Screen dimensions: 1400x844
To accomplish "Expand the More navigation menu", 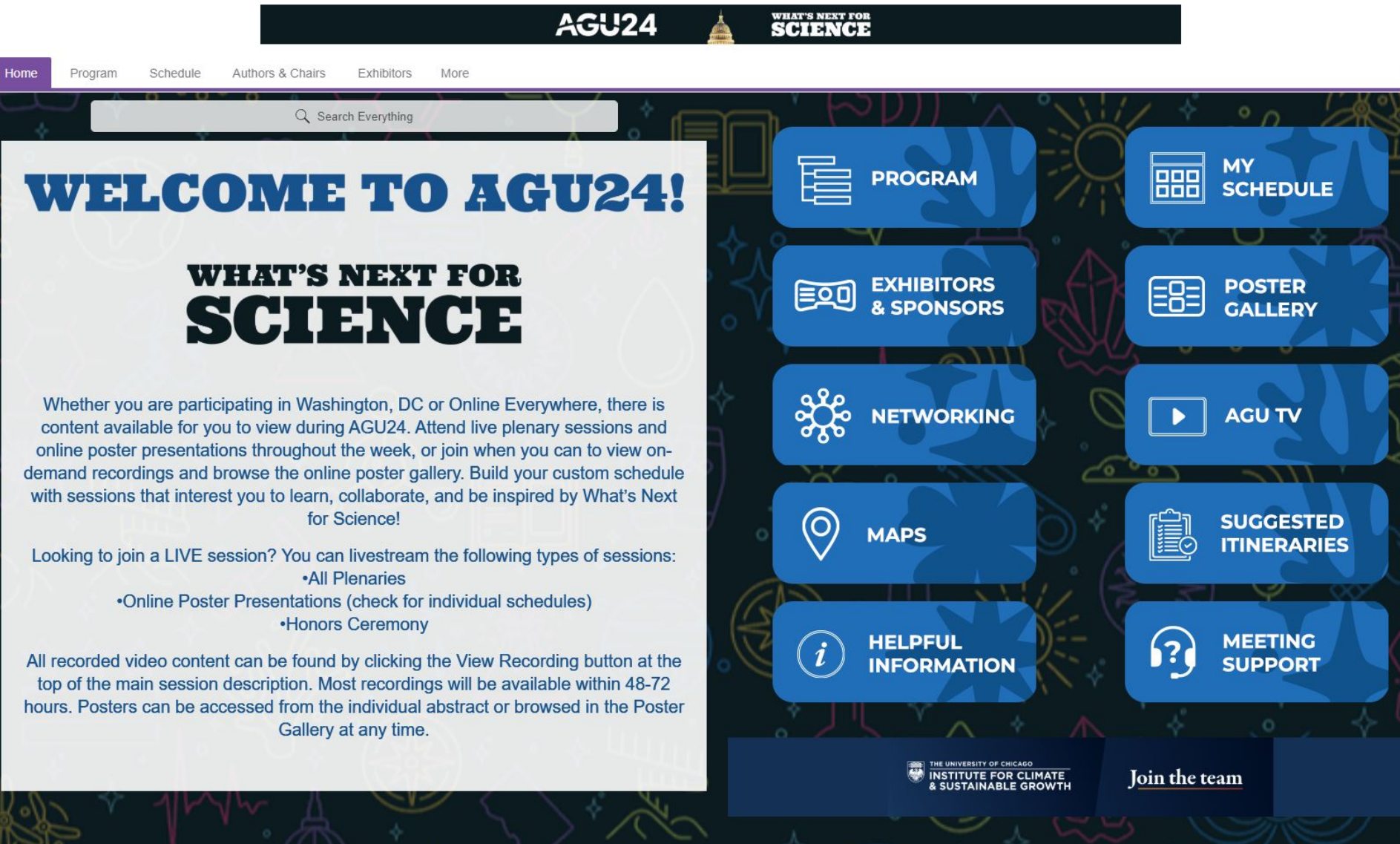I will coord(455,73).
